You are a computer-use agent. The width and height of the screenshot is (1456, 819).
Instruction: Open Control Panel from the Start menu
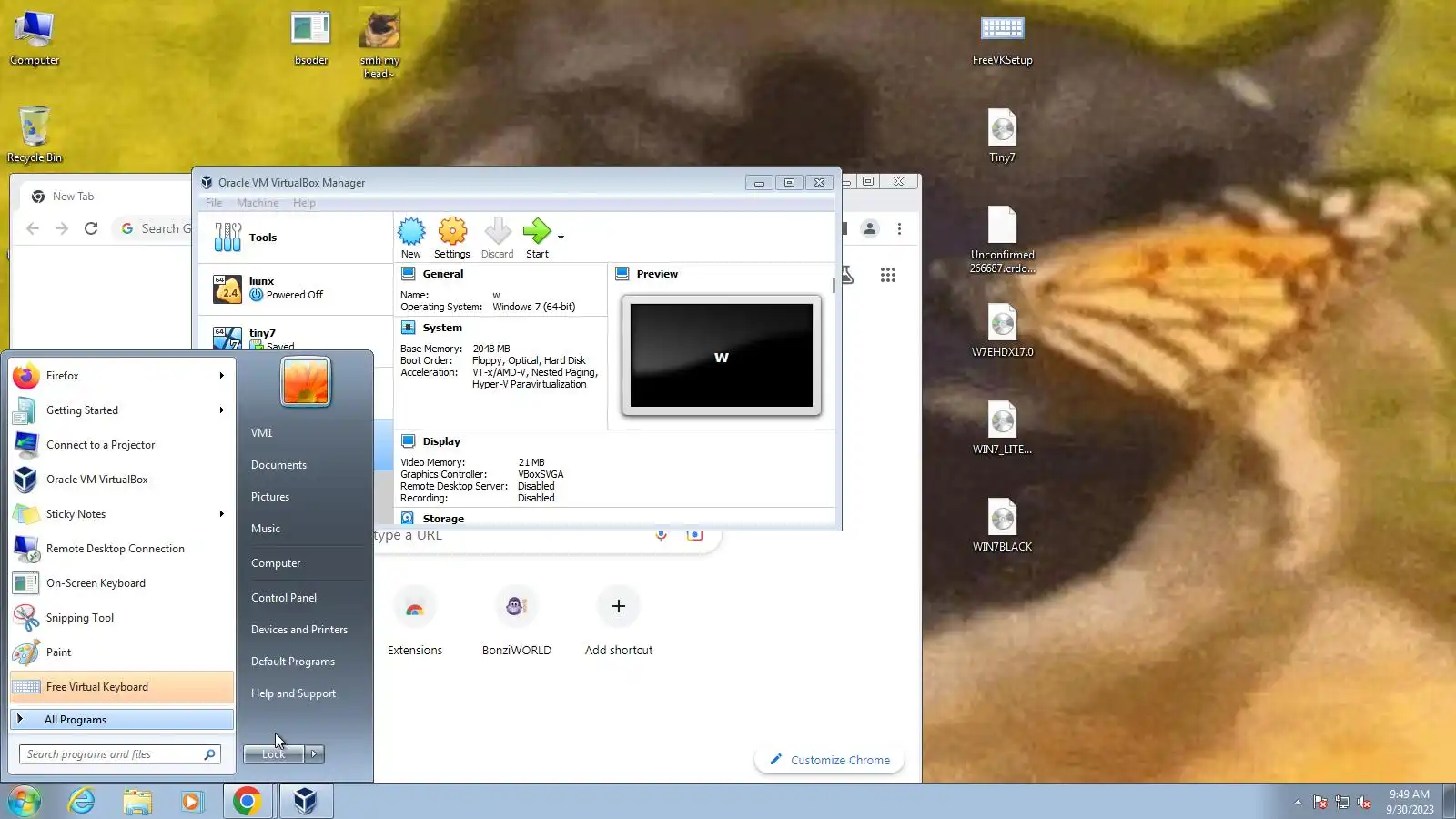click(284, 598)
